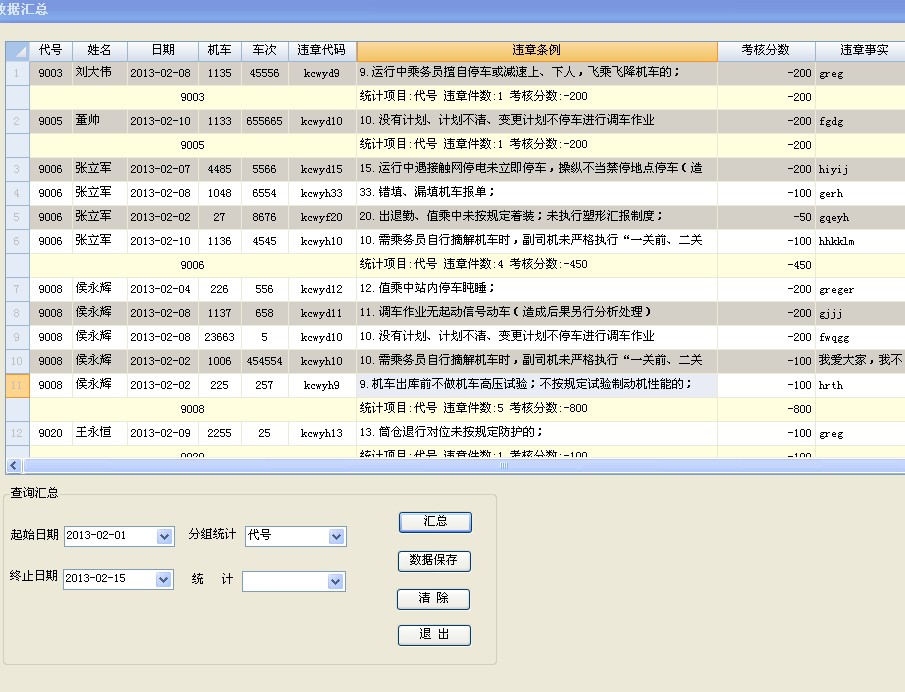Click violation code cell kcwyd15
The width and height of the screenshot is (905, 692).
click(321, 169)
